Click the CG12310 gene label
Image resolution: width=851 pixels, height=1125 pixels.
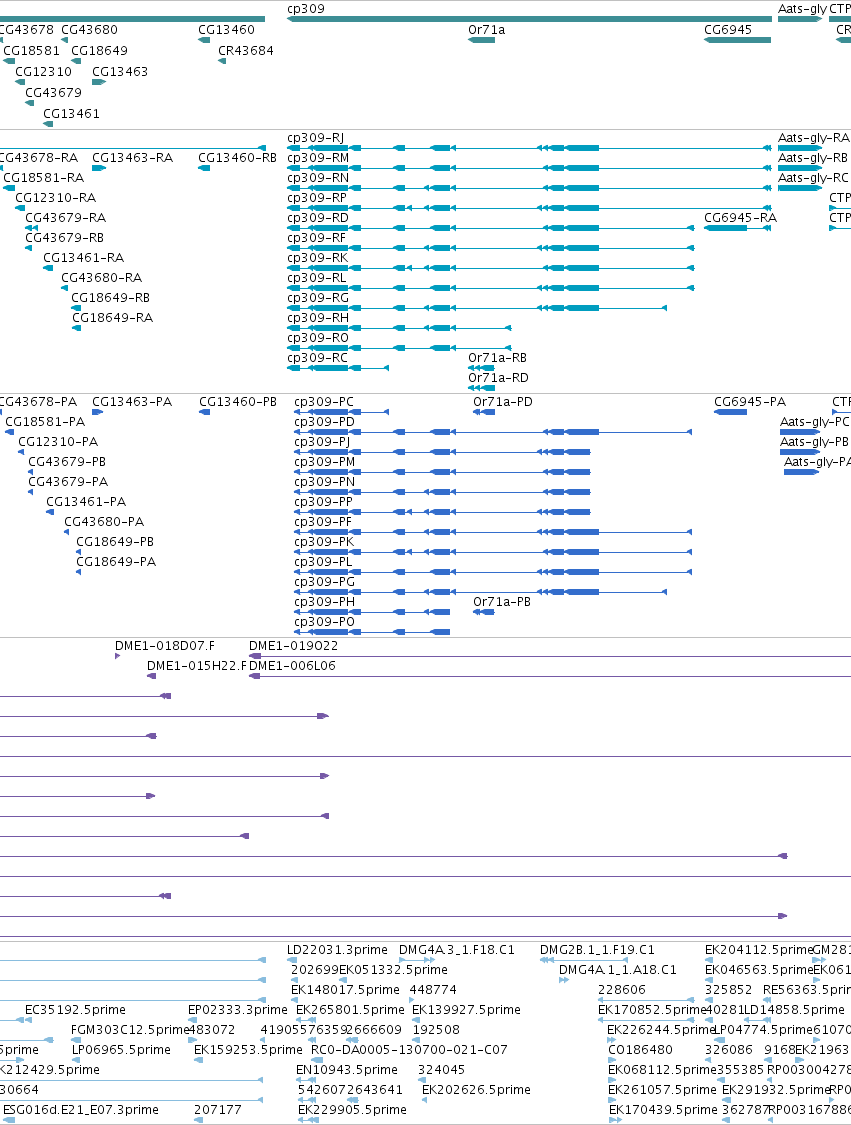pyautogui.click(x=43, y=71)
